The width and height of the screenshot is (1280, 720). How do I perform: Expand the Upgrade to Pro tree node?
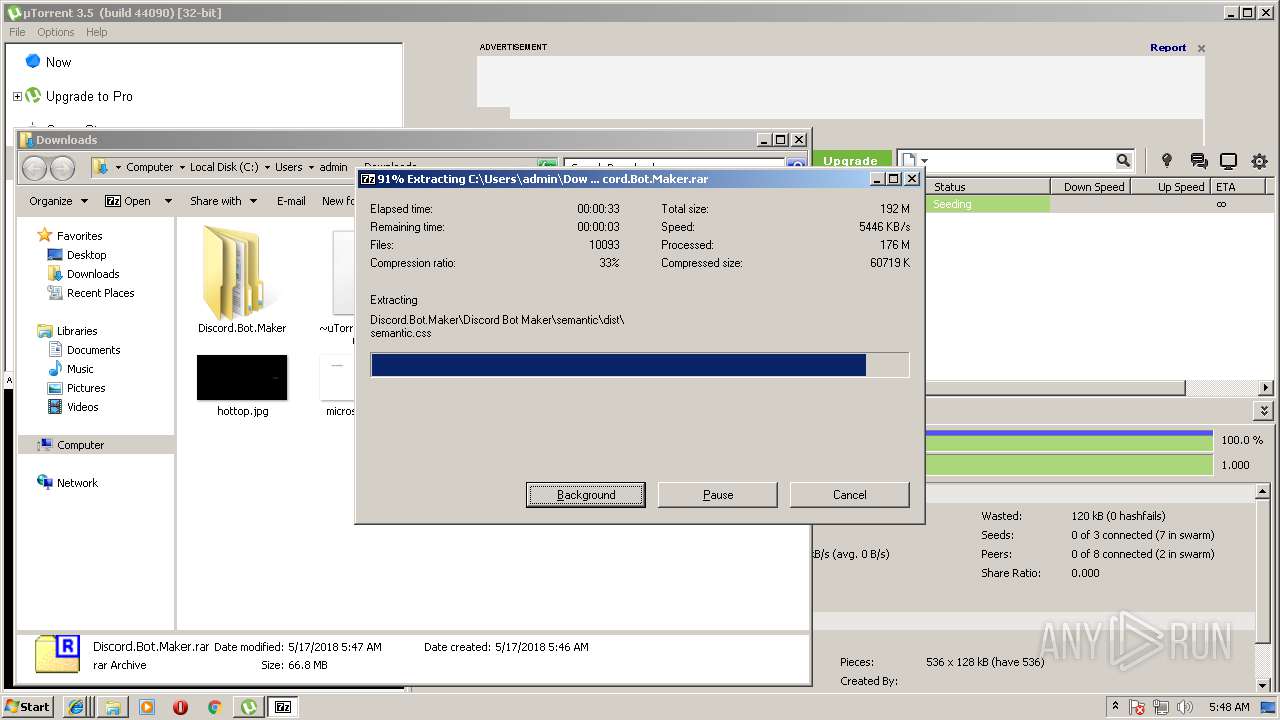click(x=17, y=97)
